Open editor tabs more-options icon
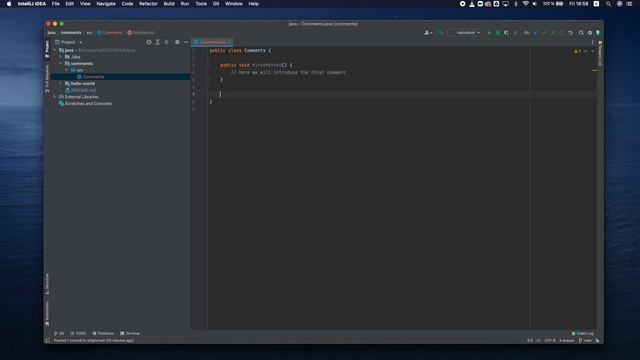The height and width of the screenshot is (360, 640). [x=592, y=42]
